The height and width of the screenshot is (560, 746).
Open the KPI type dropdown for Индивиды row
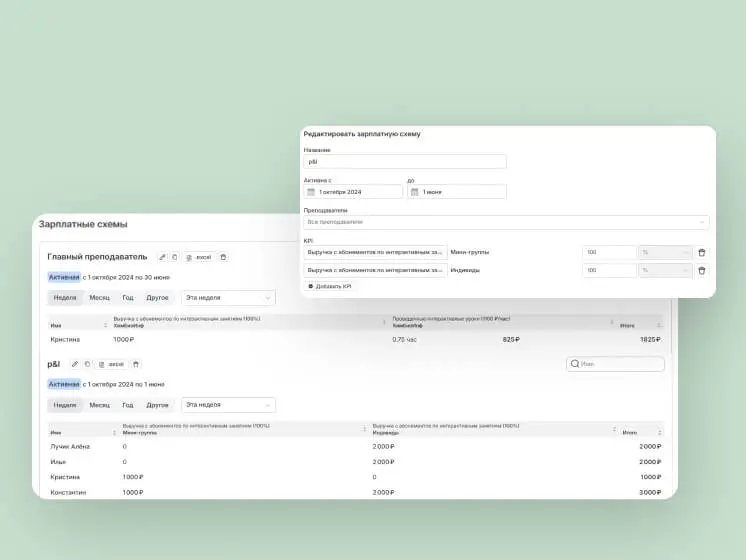[375, 270]
